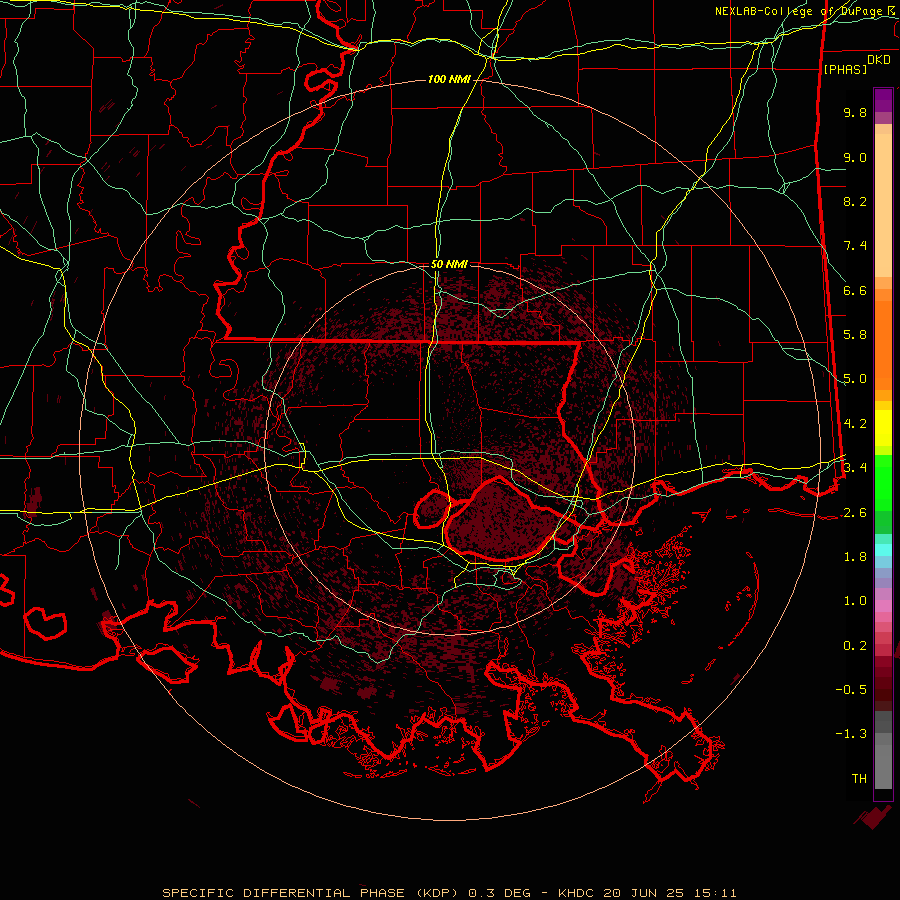Click the [PHAS] units label
The height and width of the screenshot is (900, 900).
(x=845, y=69)
